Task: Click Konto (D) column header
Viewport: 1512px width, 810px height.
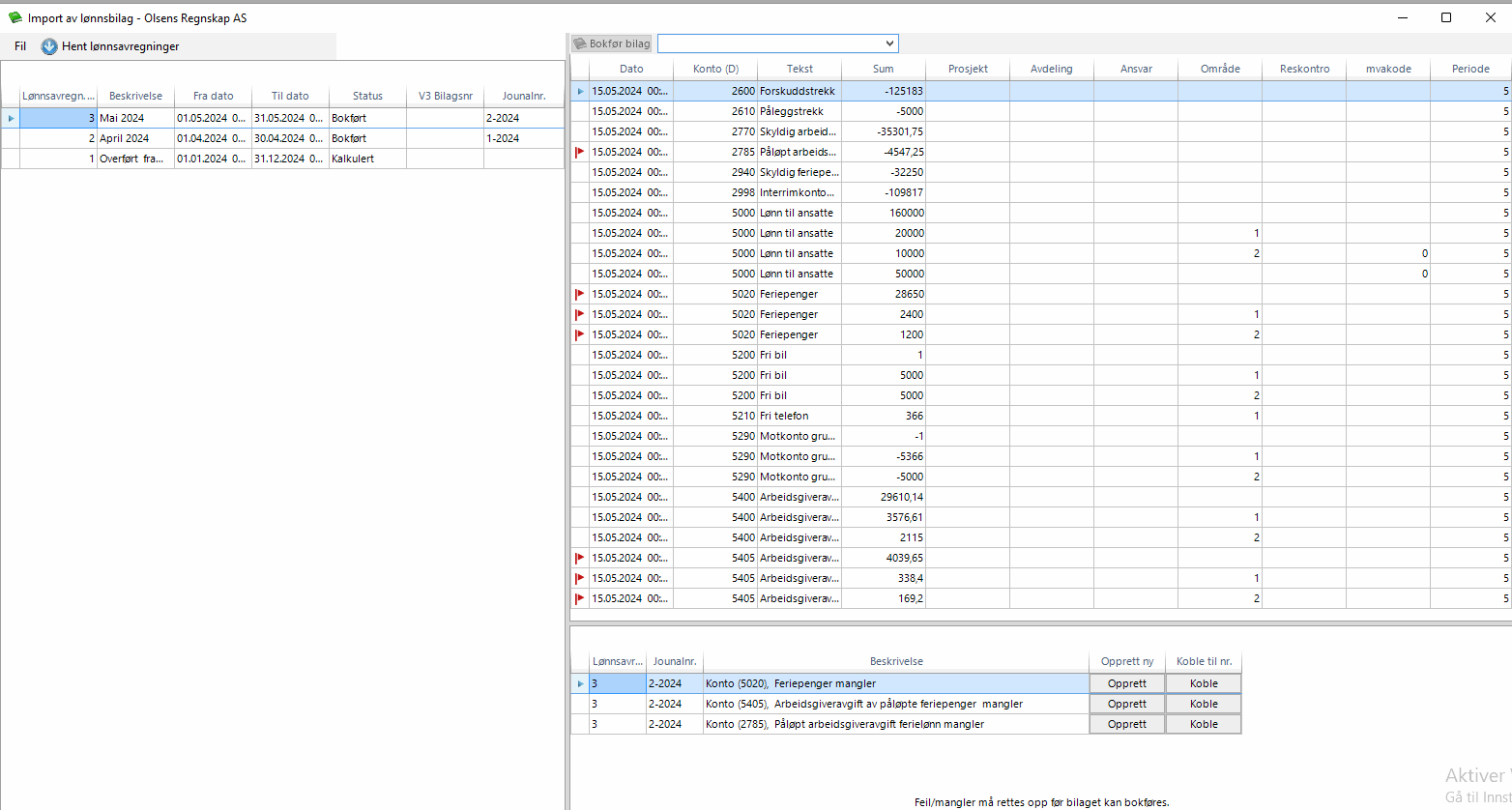Action: (x=715, y=69)
